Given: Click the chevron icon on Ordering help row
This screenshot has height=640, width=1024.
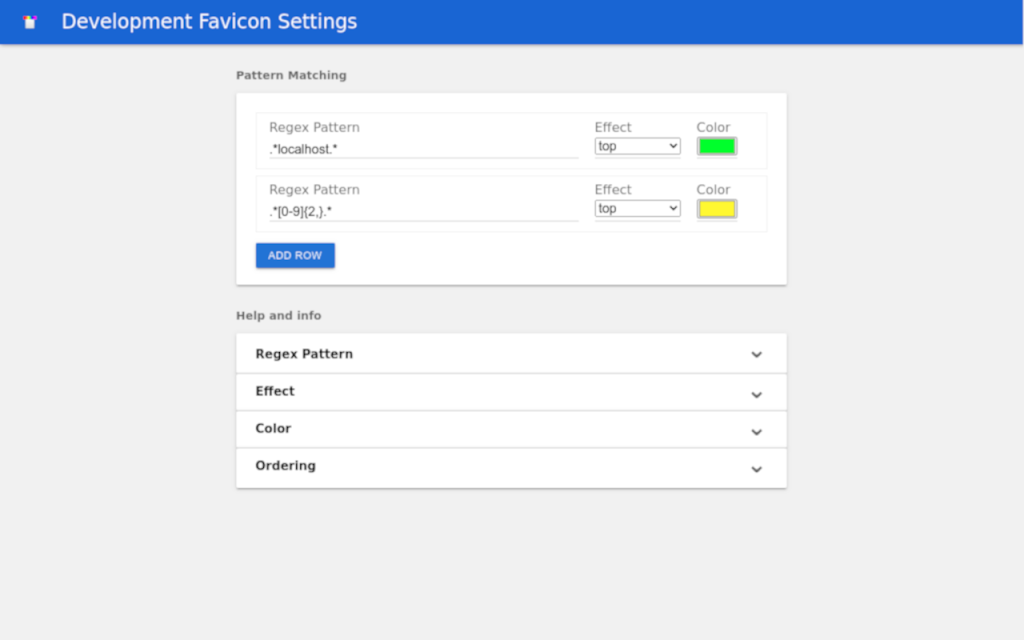Looking at the screenshot, I should pyautogui.click(x=756, y=469).
